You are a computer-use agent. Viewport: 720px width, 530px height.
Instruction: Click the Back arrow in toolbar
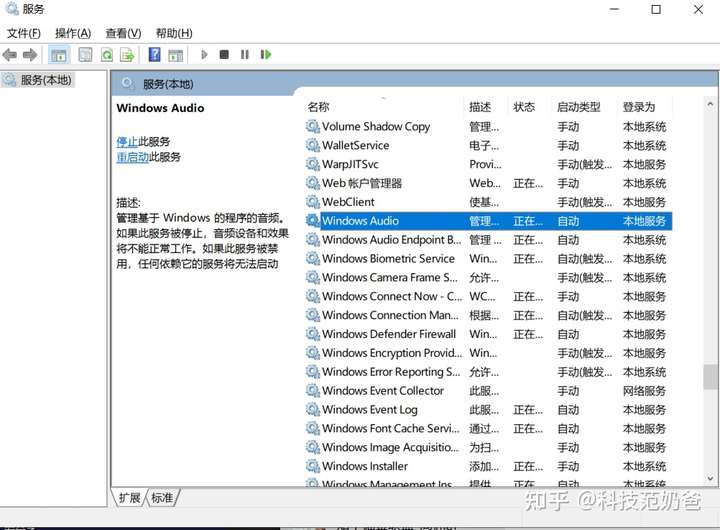coord(10,55)
